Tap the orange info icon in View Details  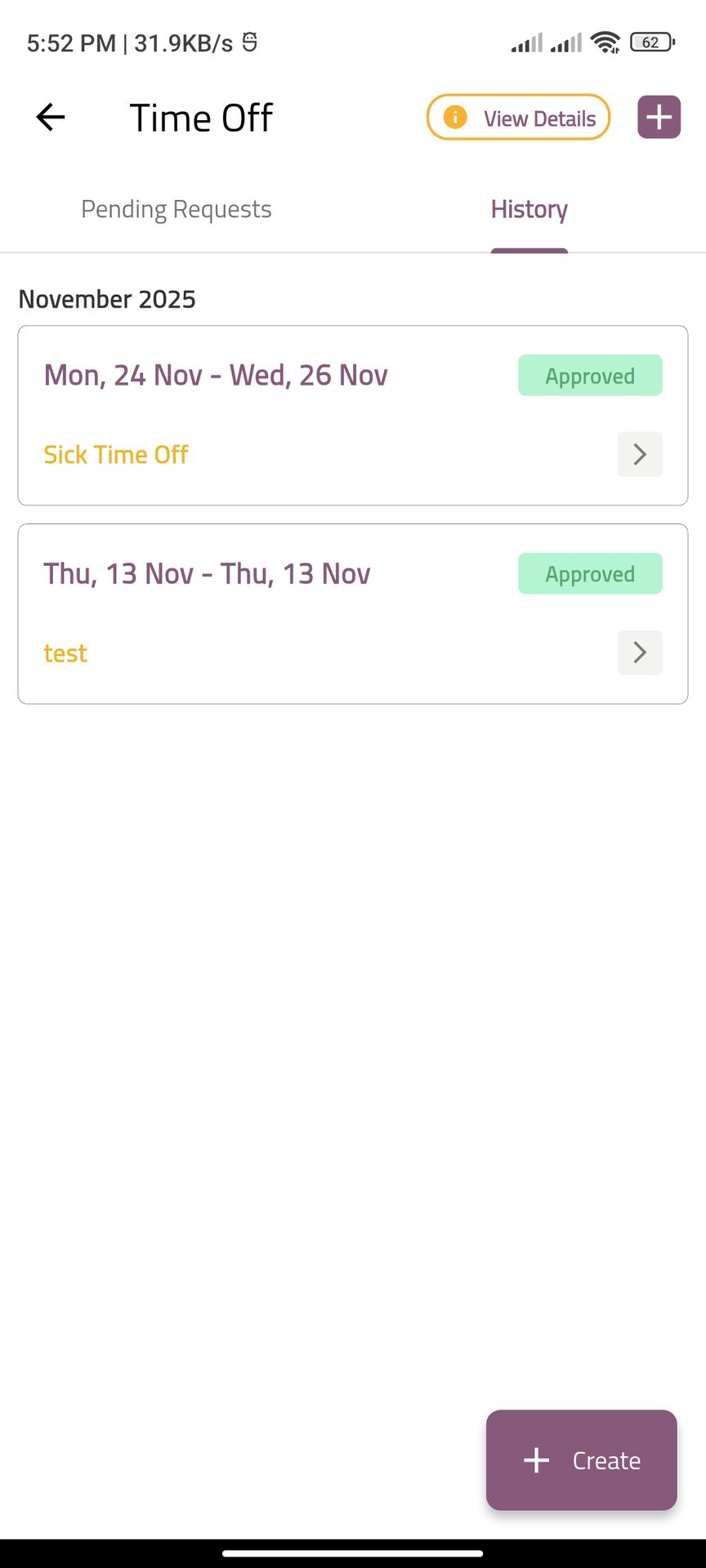point(455,118)
